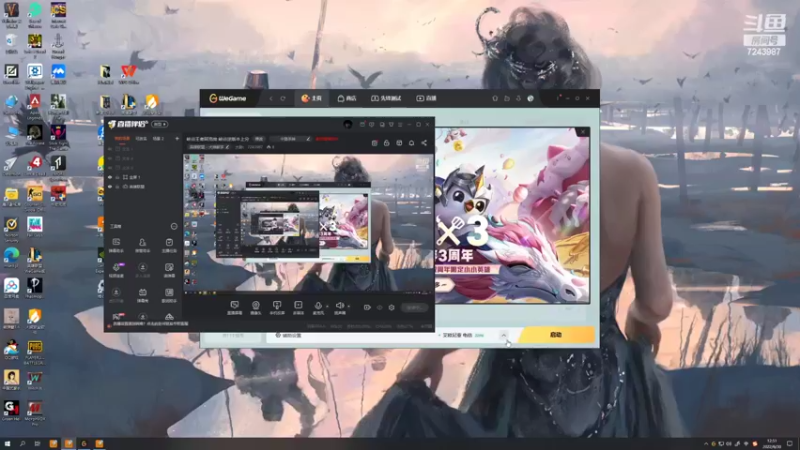Click the stream preview canvas
The height and width of the screenshot is (450, 800).
tap(308, 223)
